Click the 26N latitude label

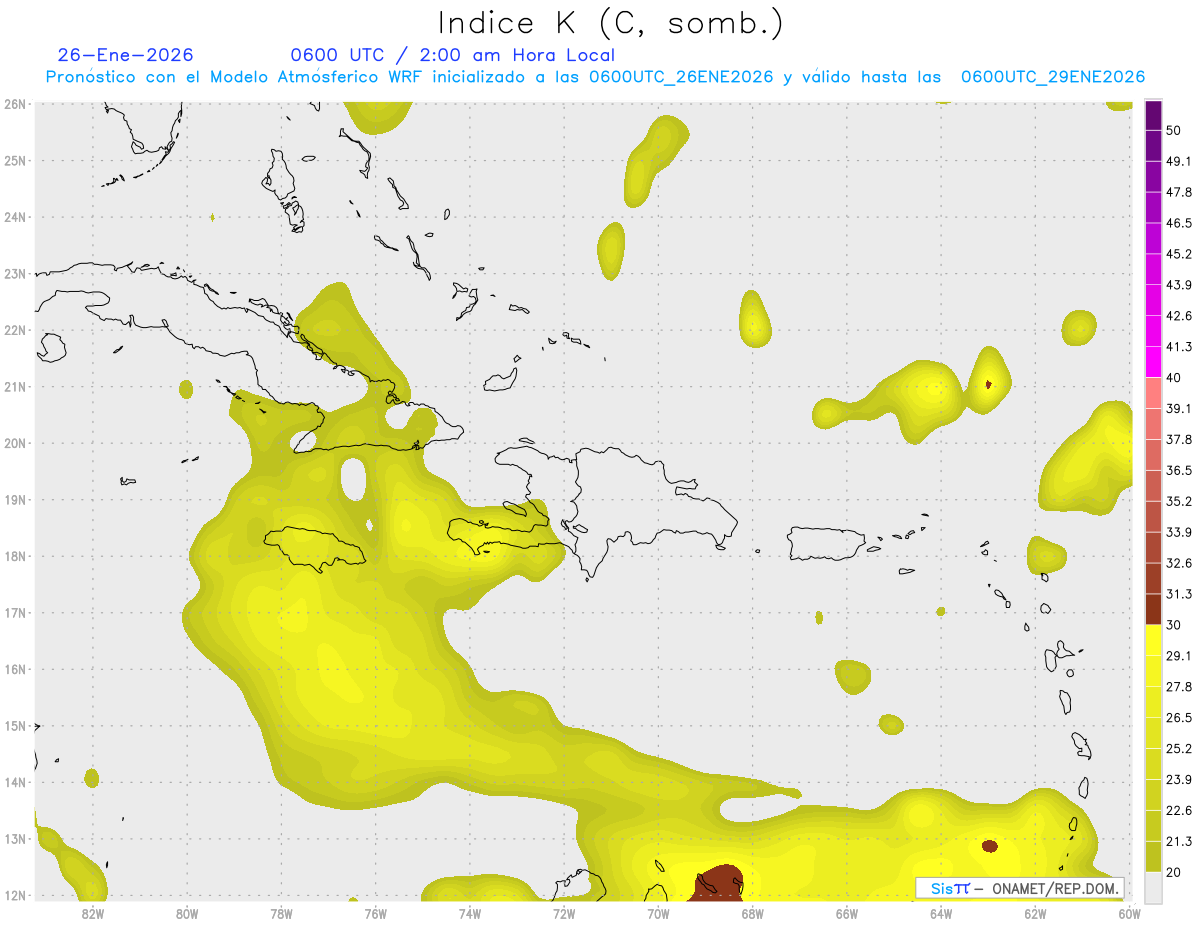15,104
